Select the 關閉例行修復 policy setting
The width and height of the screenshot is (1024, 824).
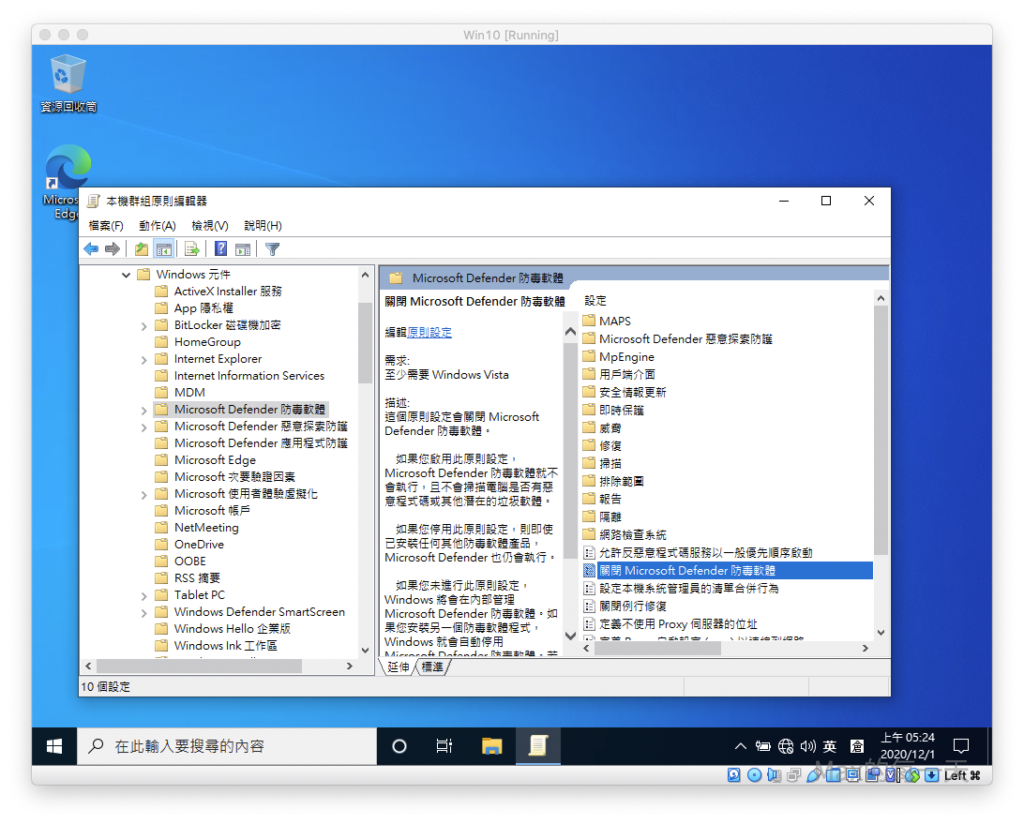[632, 606]
